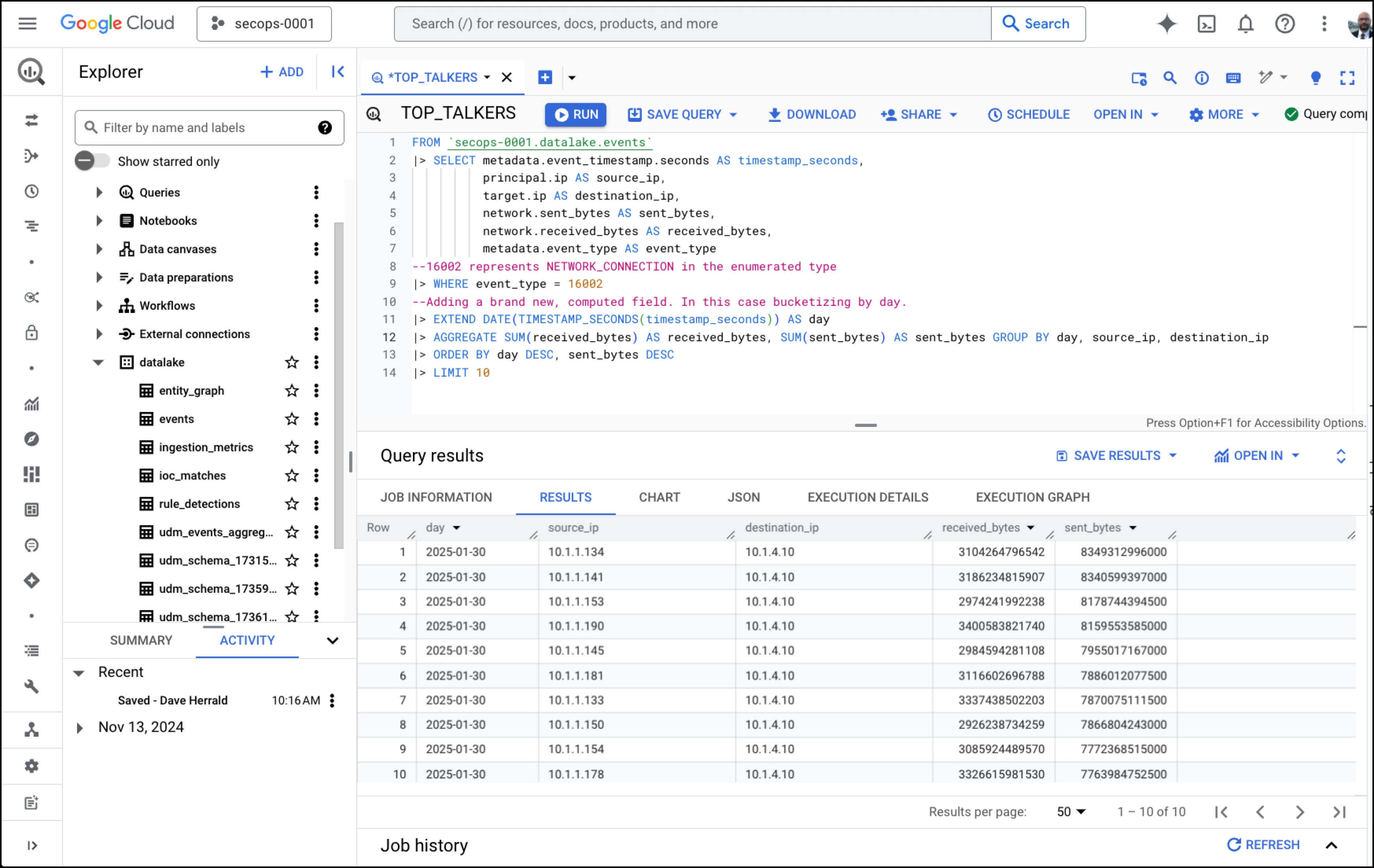1374x868 pixels.
Task: Click the editor/results split handle
Action: pos(866,425)
